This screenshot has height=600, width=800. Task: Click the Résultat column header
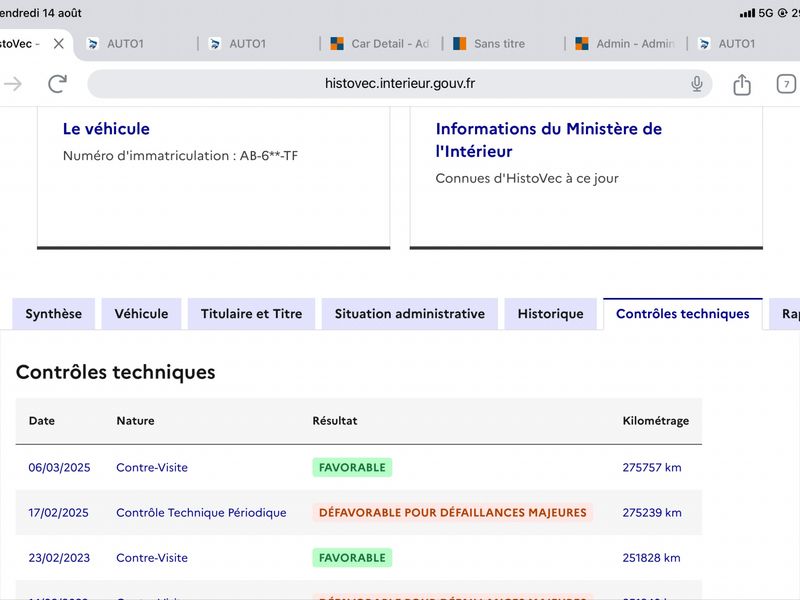[335, 421]
